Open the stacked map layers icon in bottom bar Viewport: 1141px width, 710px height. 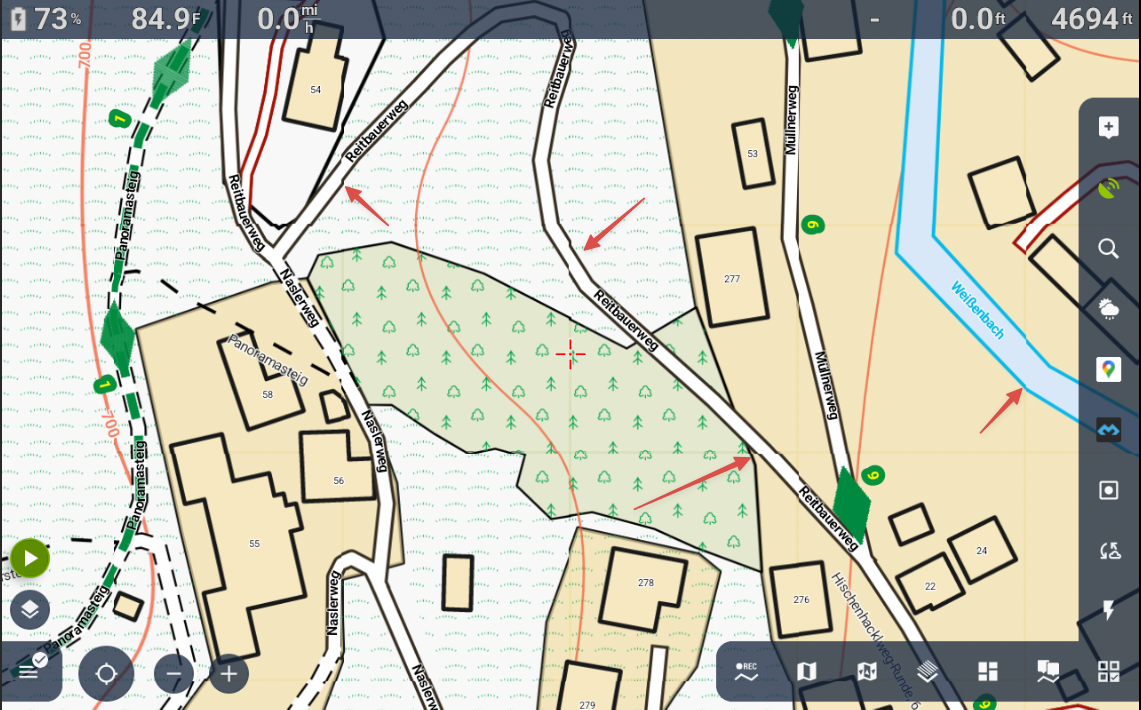pos(927,672)
